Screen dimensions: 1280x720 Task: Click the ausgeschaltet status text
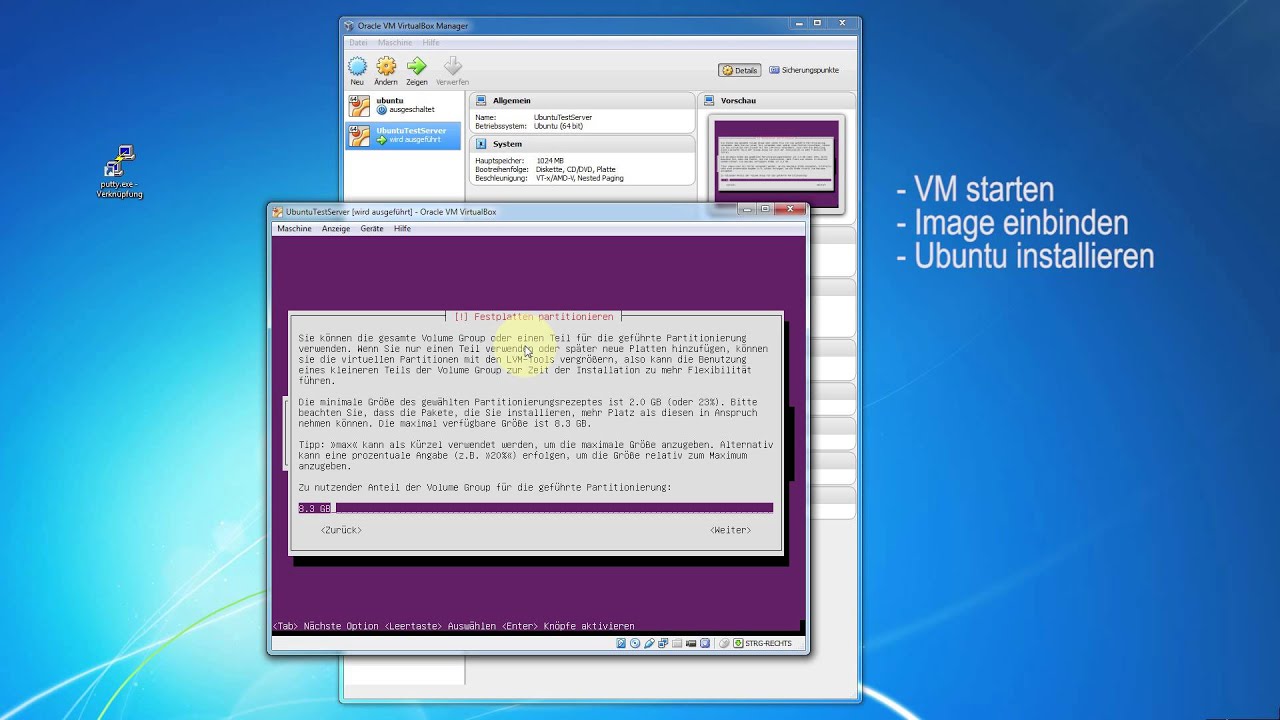411,110
